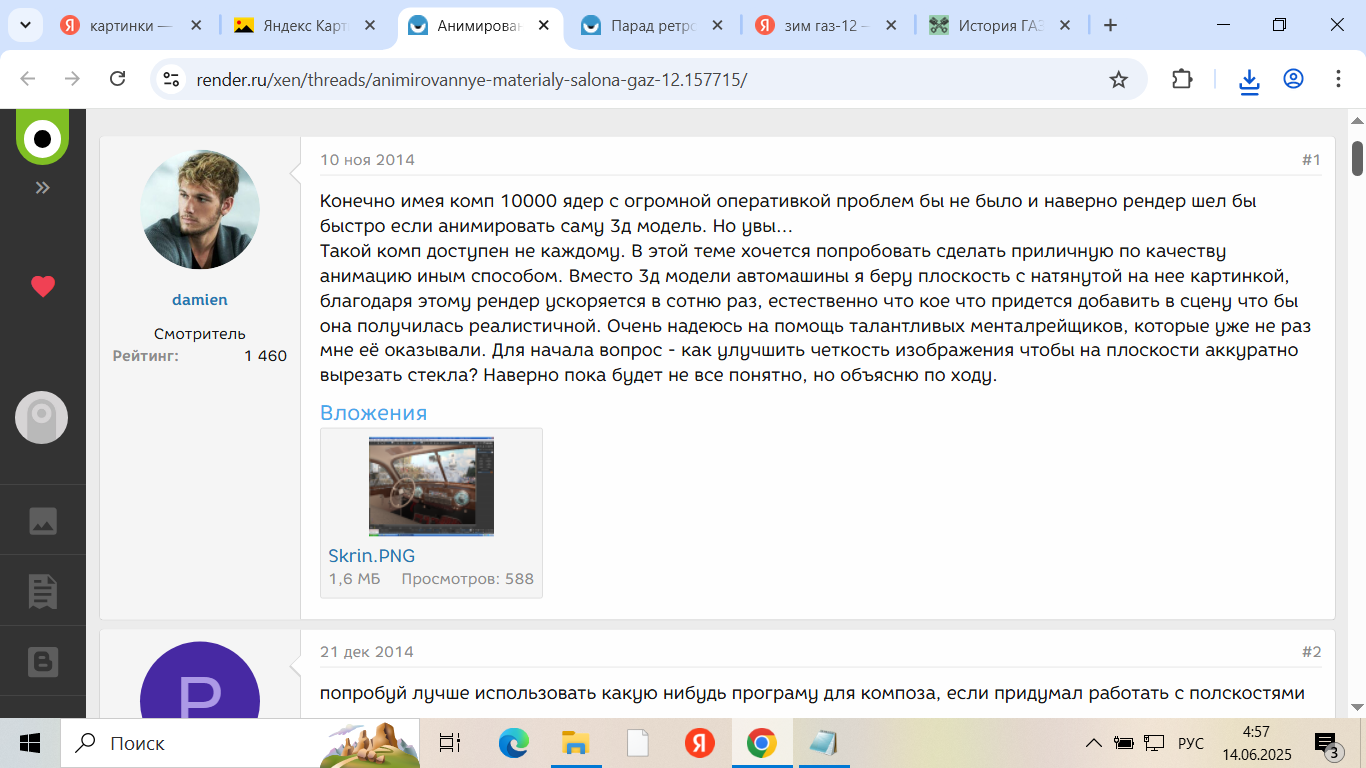Open the Chrome extensions puzzle icon
Viewport: 1366px width, 768px height.
tap(1182, 79)
